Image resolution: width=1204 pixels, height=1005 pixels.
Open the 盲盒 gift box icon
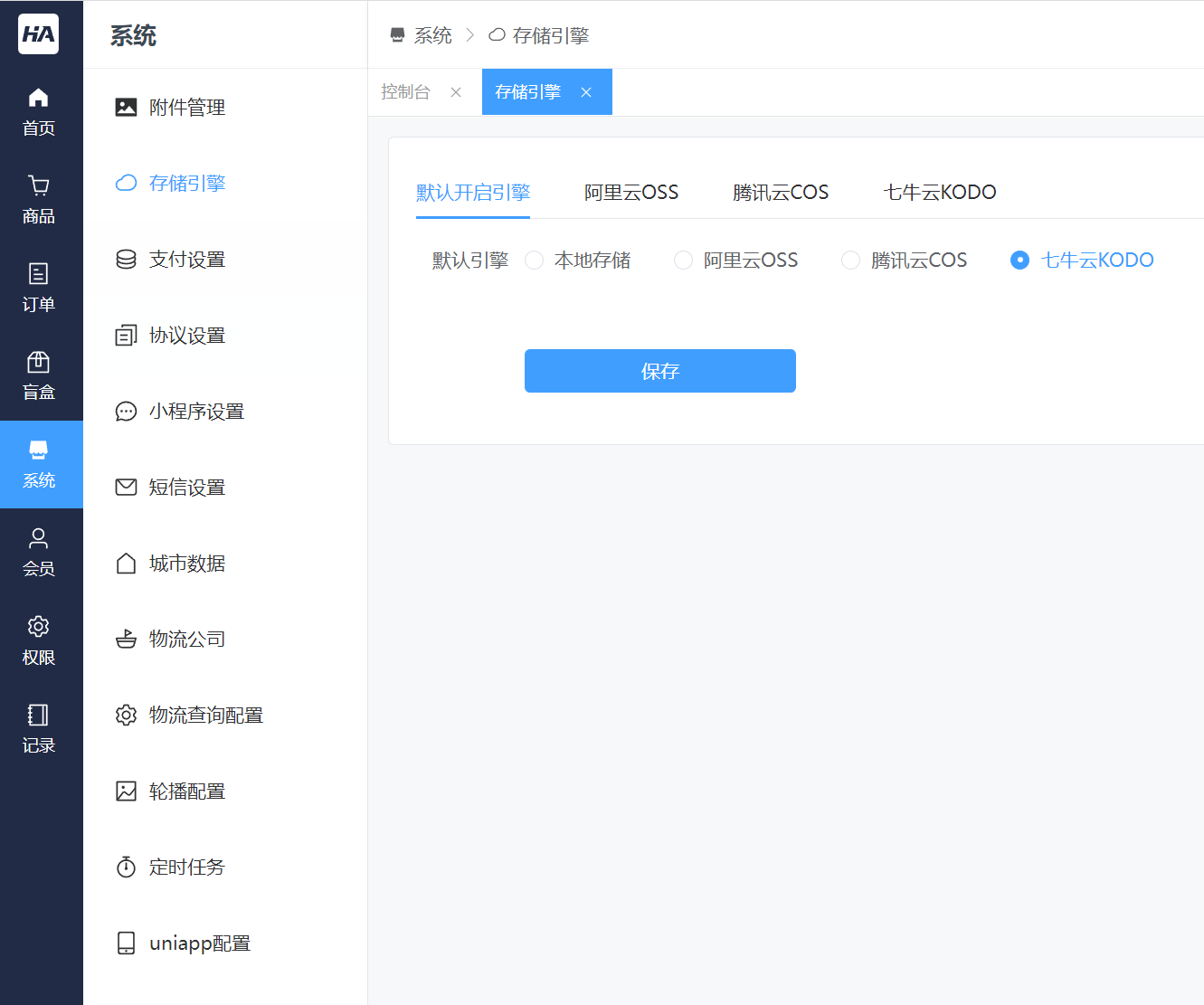[38, 363]
